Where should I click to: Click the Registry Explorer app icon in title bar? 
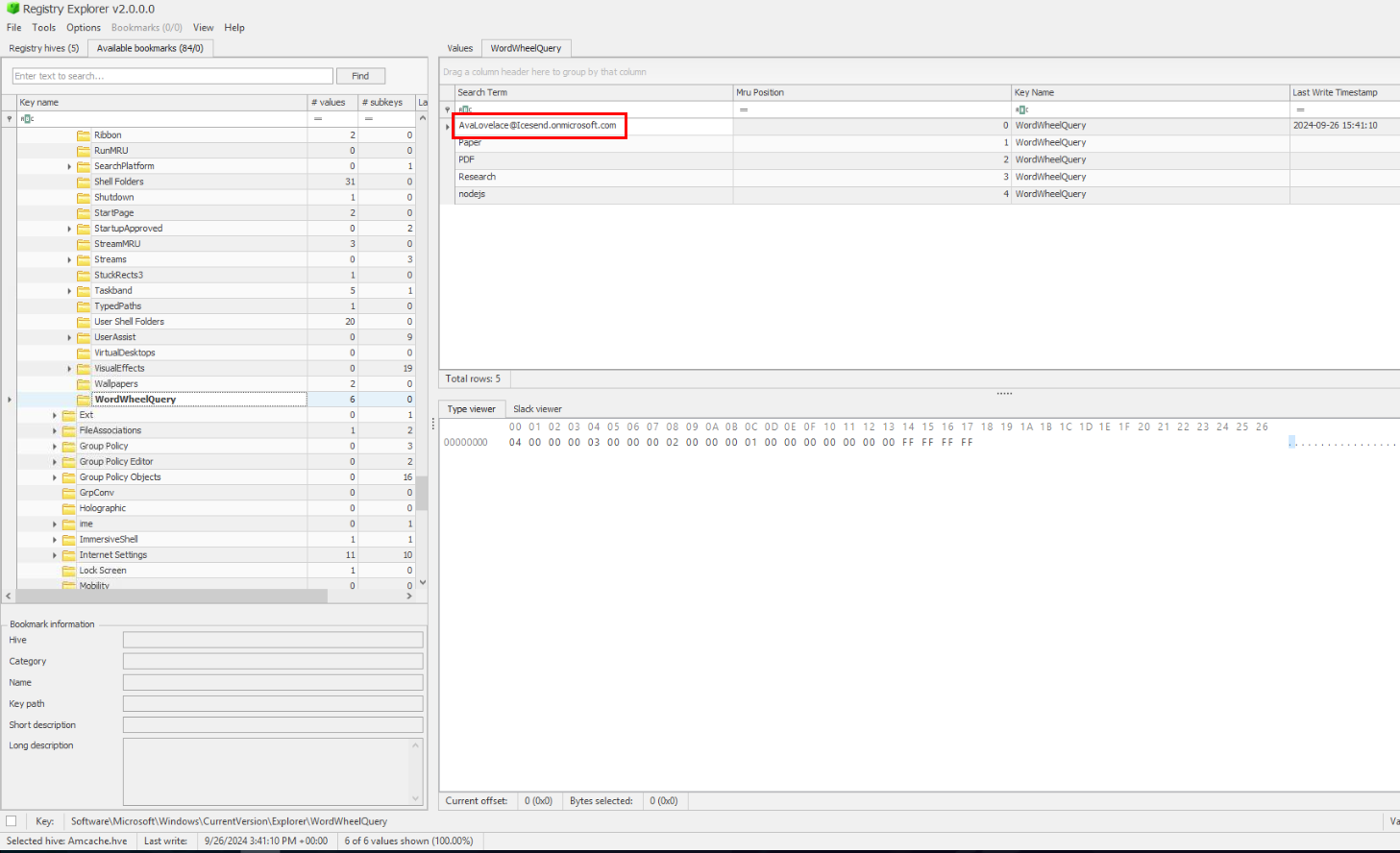pos(12,9)
